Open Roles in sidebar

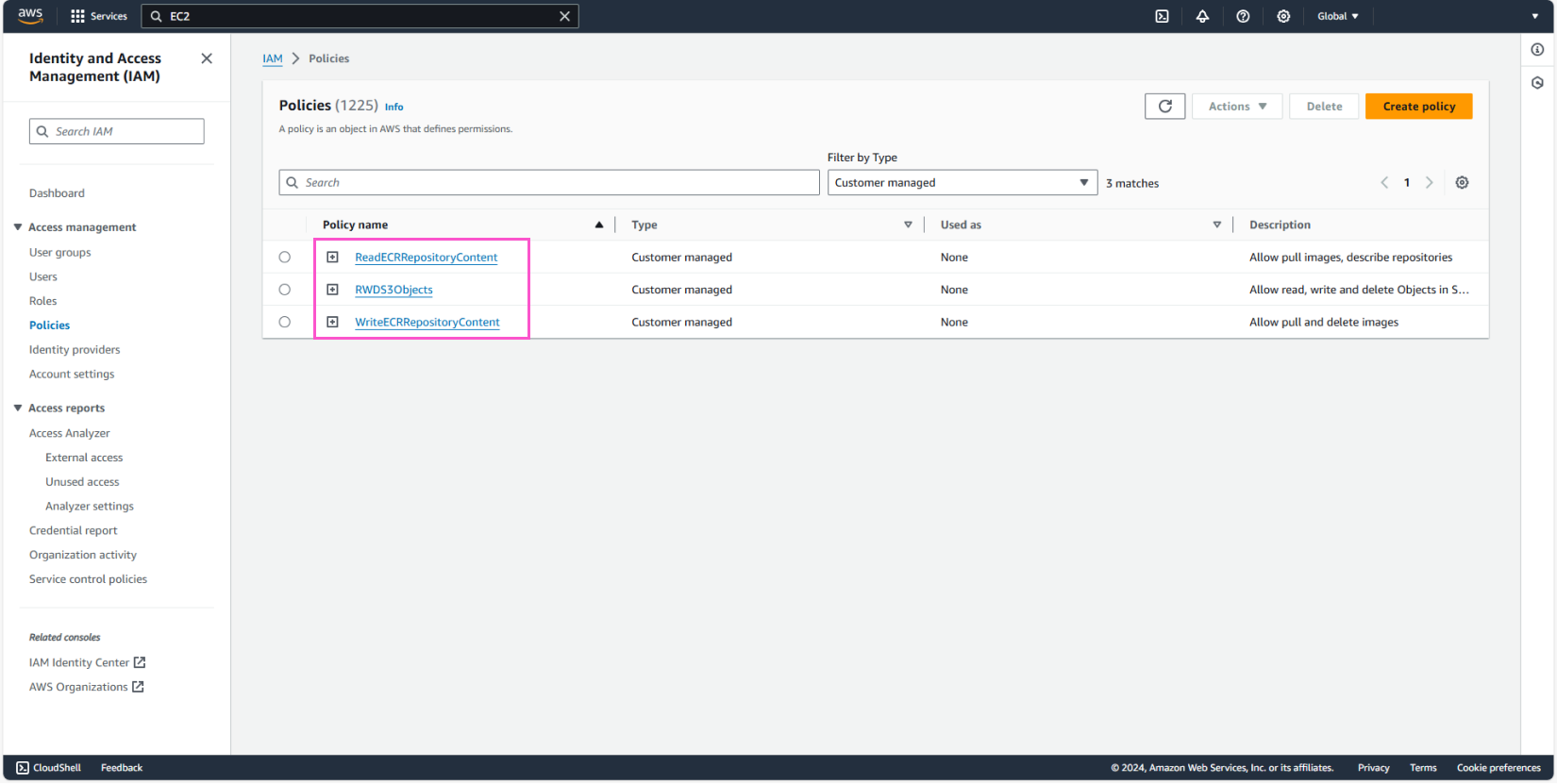43,302
